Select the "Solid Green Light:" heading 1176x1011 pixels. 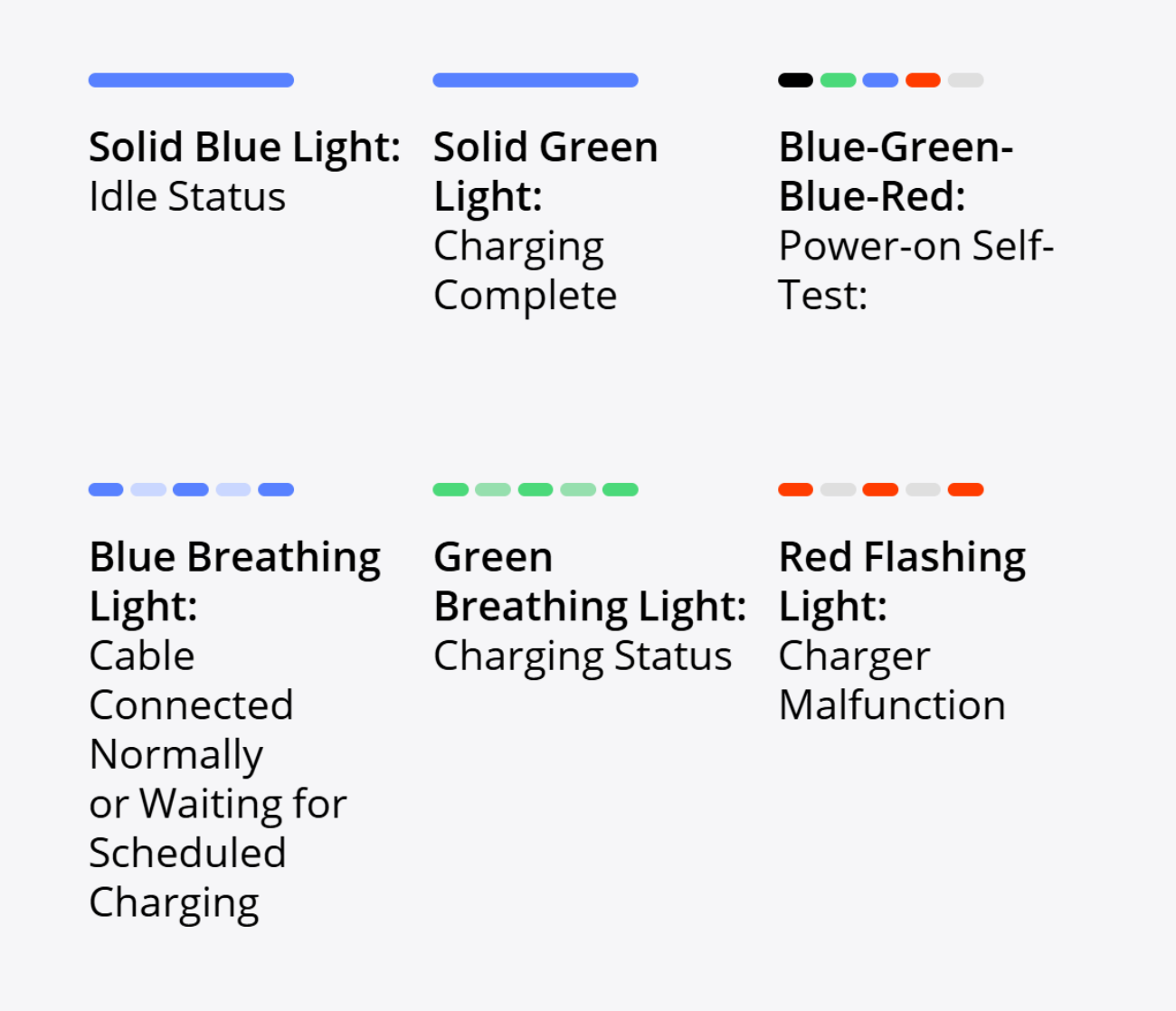point(545,172)
